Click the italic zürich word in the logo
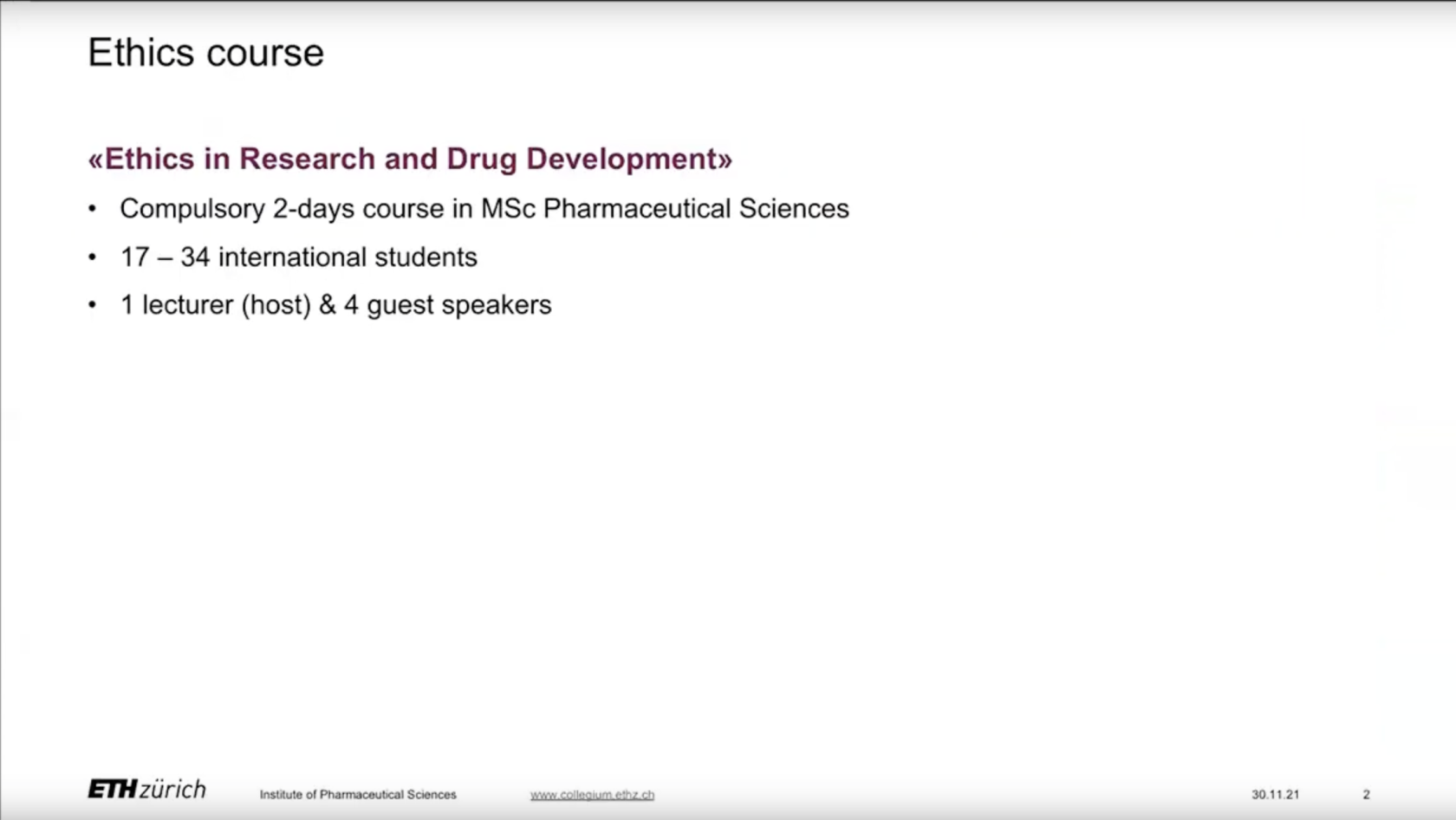The width and height of the screenshot is (1456, 820). click(x=173, y=790)
